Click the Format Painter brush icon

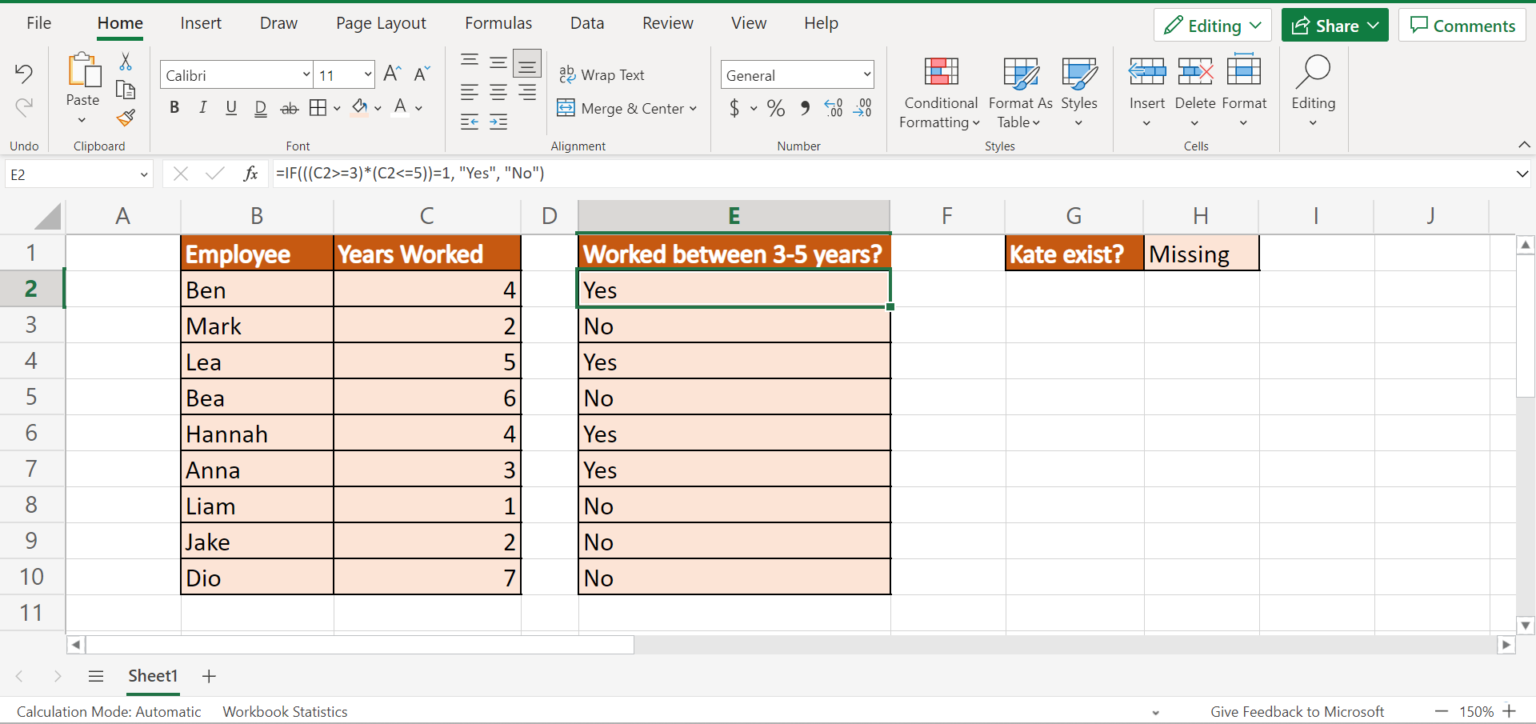125,118
